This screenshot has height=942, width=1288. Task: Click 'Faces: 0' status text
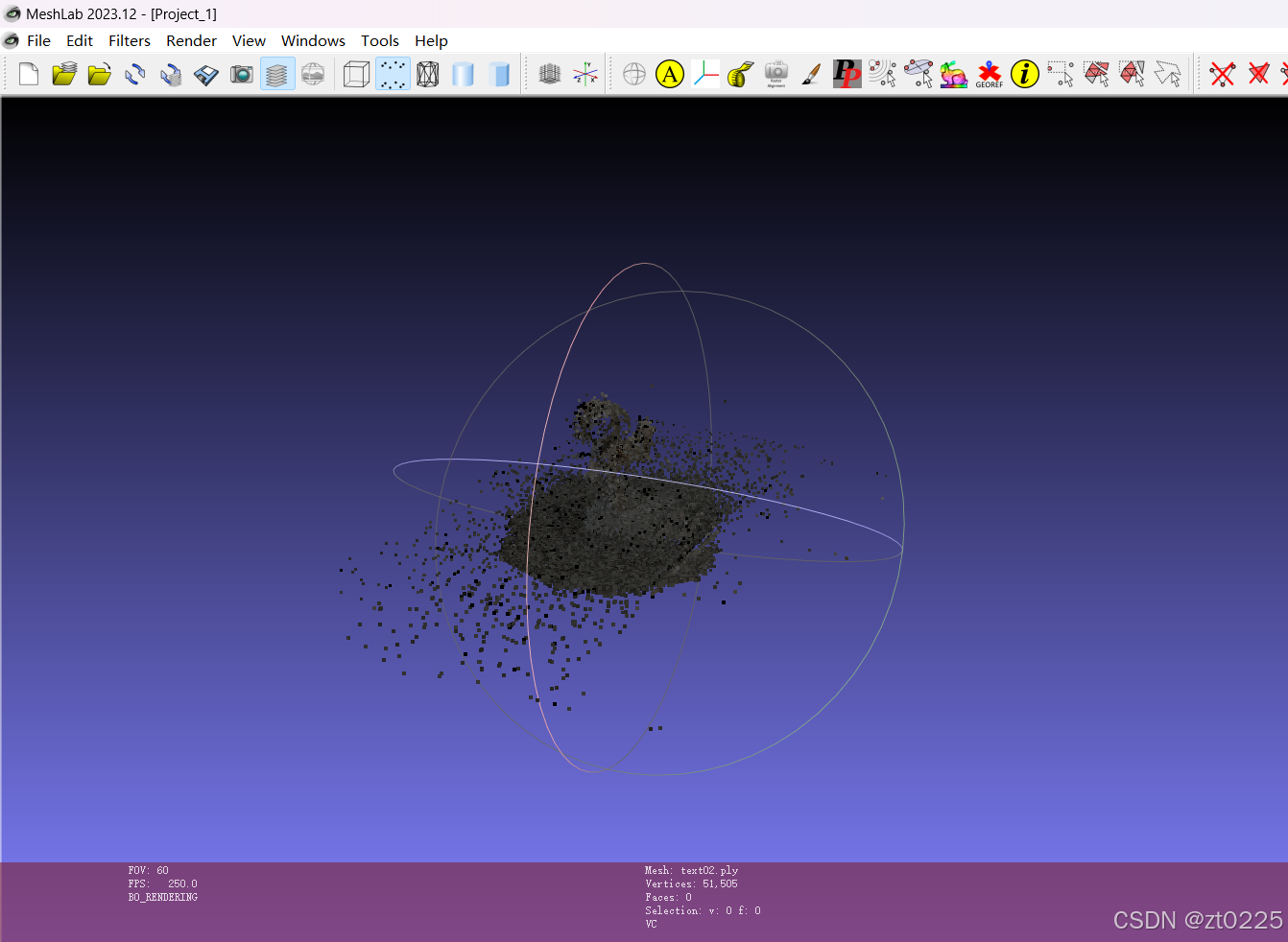[668, 897]
